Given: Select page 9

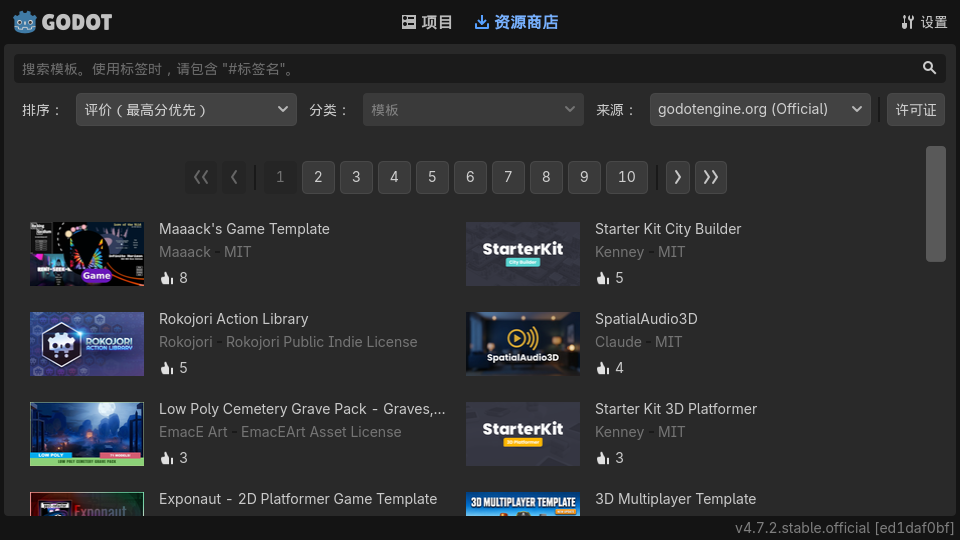Looking at the screenshot, I should 584,178.
